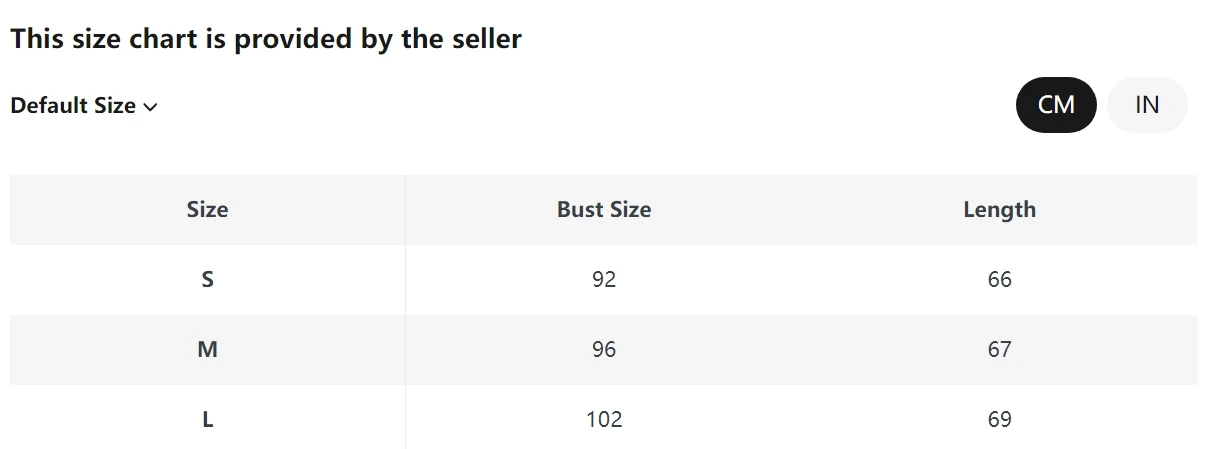Click the Size column header
Screen dimensions: 1213x449
(x=207, y=210)
